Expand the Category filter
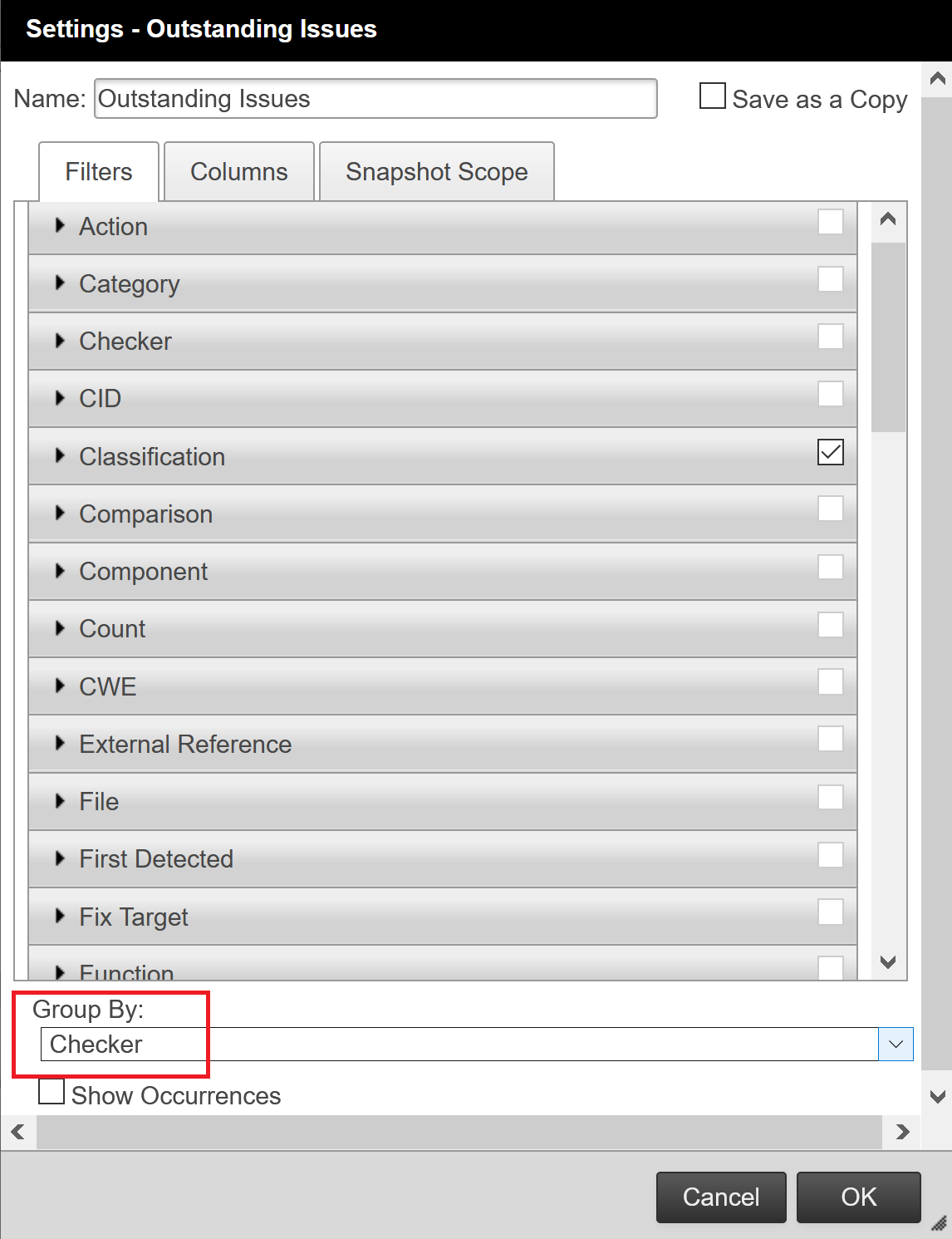Screen dimensions: 952x1239 pyautogui.click(x=59, y=283)
